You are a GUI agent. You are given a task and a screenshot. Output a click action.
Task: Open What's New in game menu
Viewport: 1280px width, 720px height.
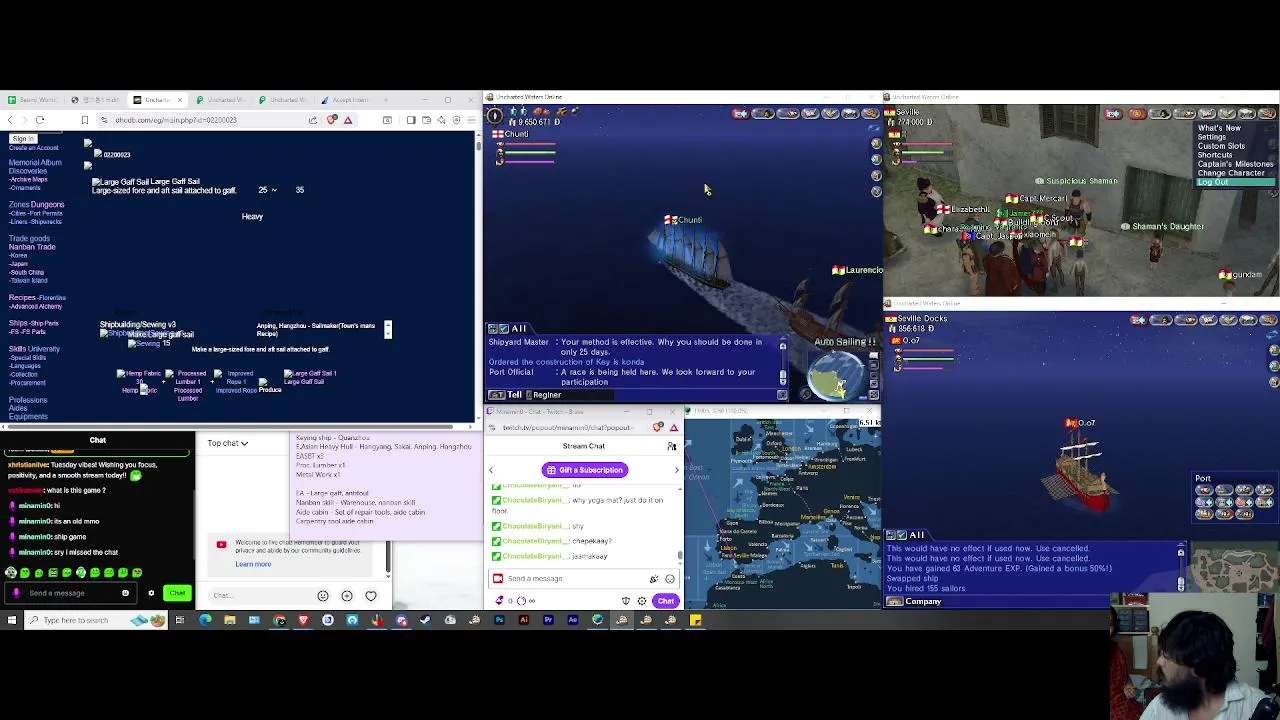1219,128
